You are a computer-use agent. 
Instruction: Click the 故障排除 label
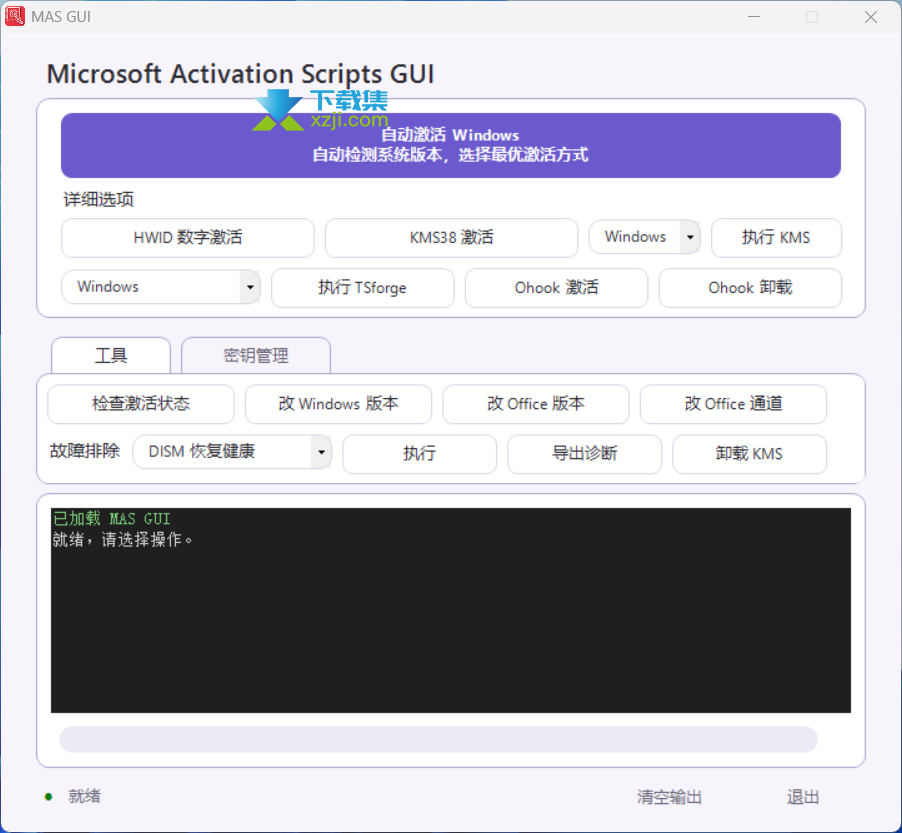85,450
